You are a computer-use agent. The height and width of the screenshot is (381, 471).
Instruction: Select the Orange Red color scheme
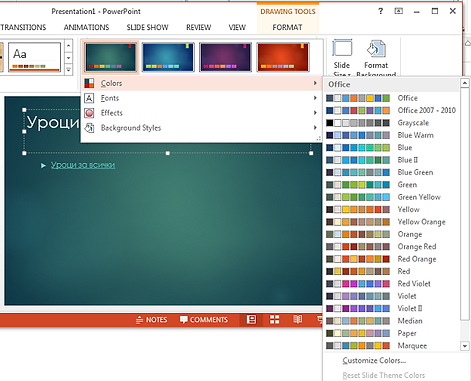pos(392,247)
